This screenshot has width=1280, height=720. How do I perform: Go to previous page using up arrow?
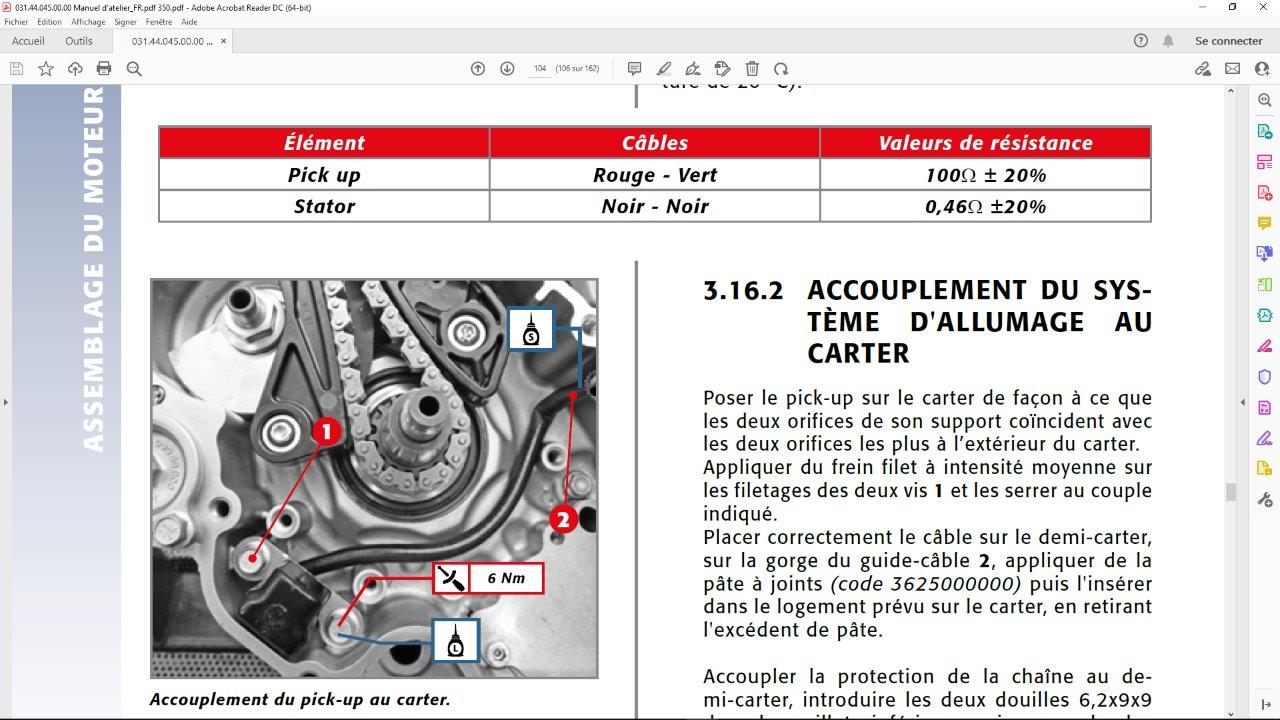coord(478,69)
